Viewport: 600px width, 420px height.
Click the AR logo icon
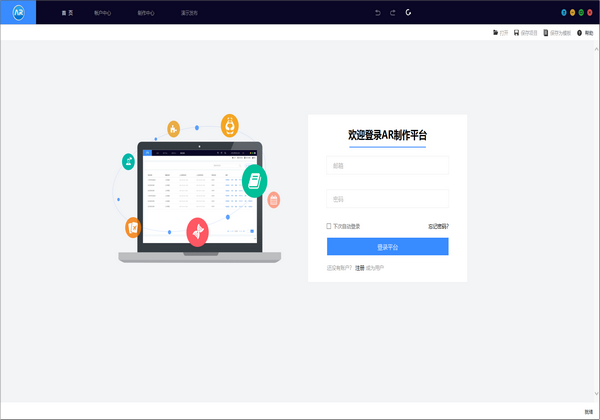[18, 13]
